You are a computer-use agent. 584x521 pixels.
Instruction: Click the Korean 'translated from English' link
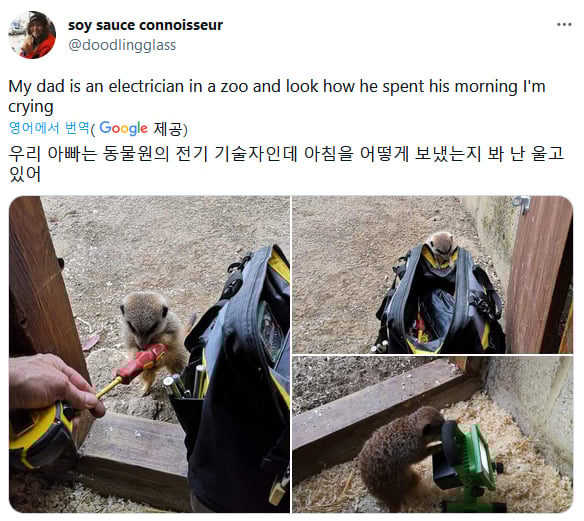click(49, 128)
